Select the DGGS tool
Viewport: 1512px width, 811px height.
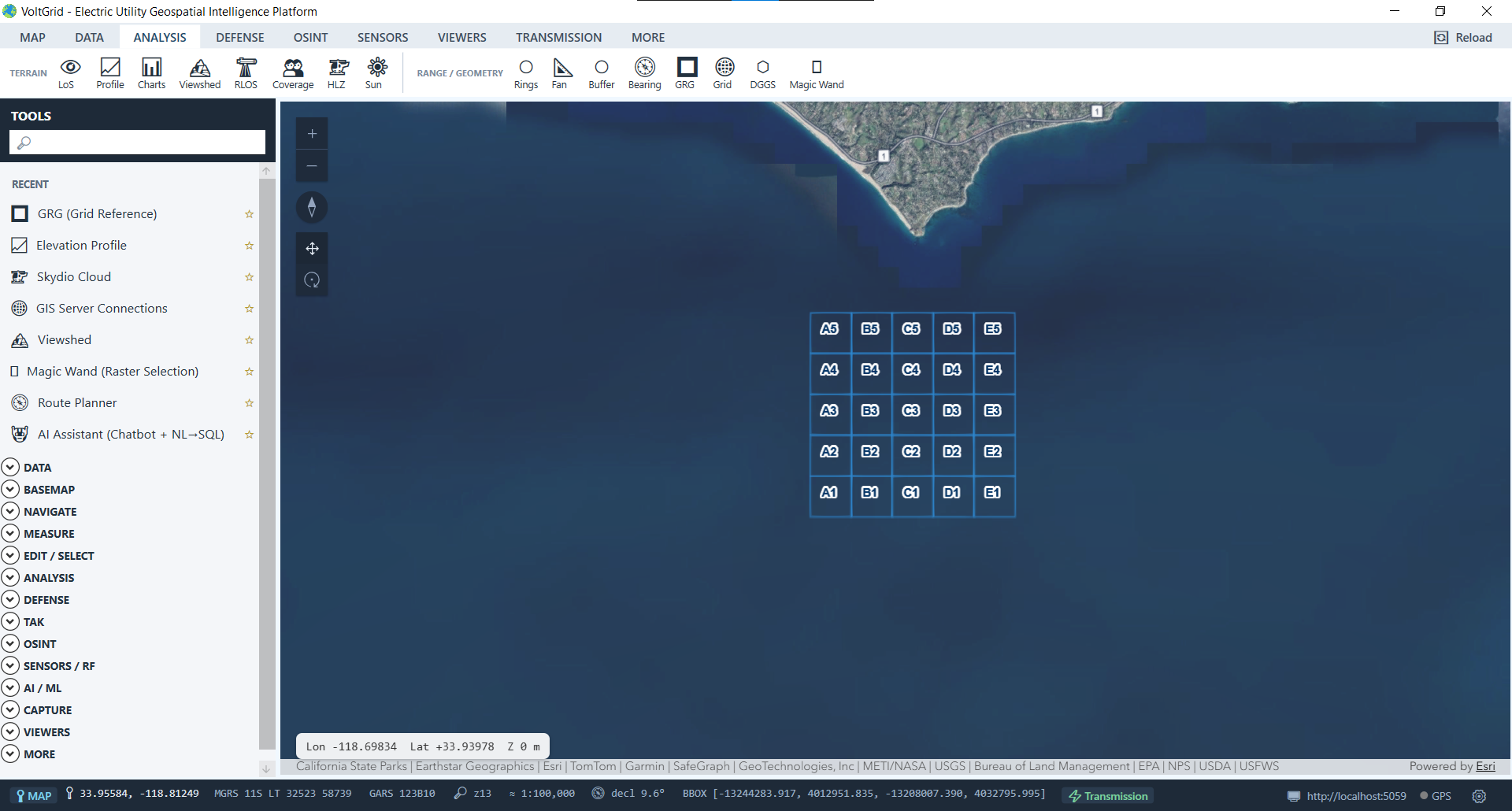coord(762,73)
